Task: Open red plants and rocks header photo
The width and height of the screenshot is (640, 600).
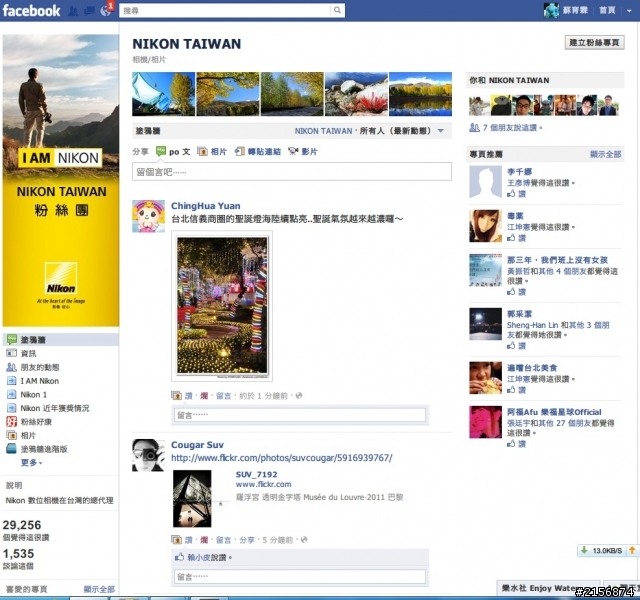Action: [356, 94]
